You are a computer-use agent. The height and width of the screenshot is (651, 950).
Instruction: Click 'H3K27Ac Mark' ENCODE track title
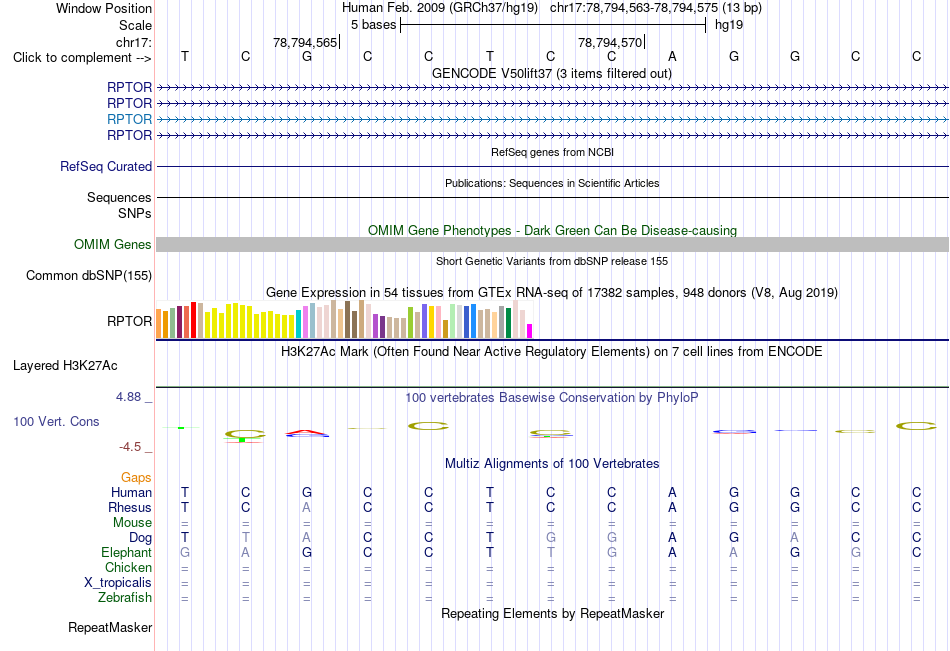[552, 352]
